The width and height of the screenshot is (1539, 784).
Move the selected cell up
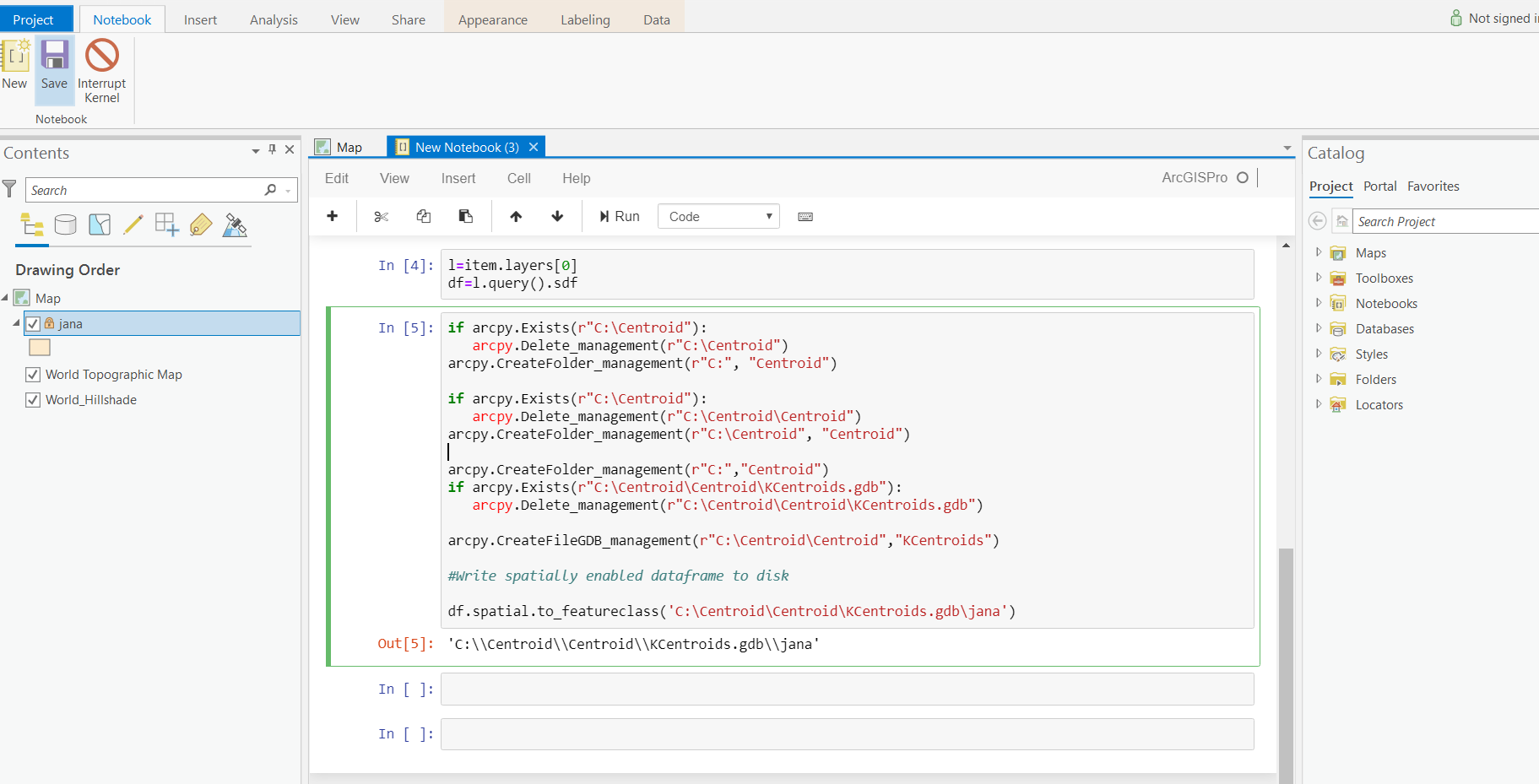coord(515,216)
